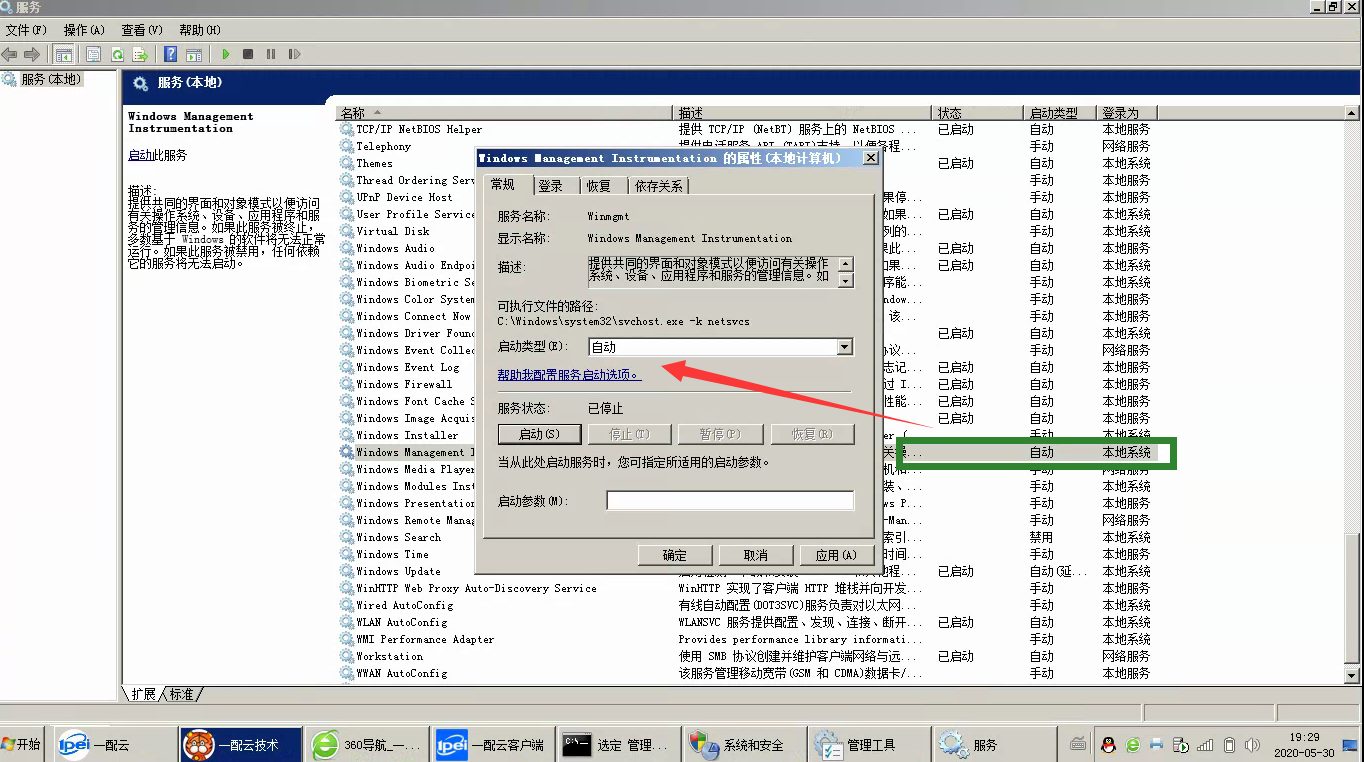Click the show/hide action pane toolbar icon
Viewport: 1364px width, 762px height.
point(194,54)
